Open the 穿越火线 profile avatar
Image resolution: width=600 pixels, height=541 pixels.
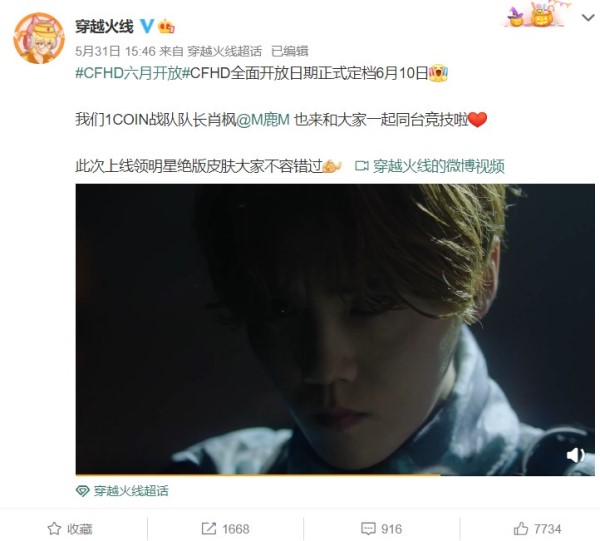pyautogui.click(x=39, y=38)
